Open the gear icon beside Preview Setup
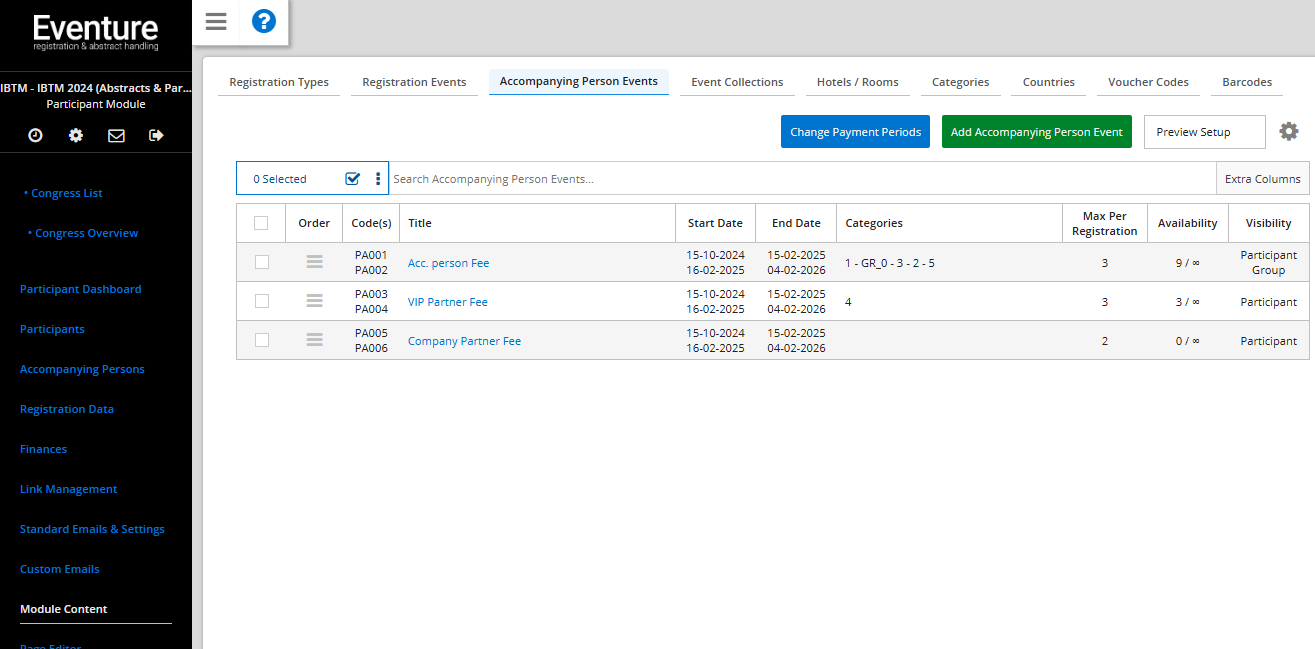The width and height of the screenshot is (1315, 649). click(x=1289, y=131)
